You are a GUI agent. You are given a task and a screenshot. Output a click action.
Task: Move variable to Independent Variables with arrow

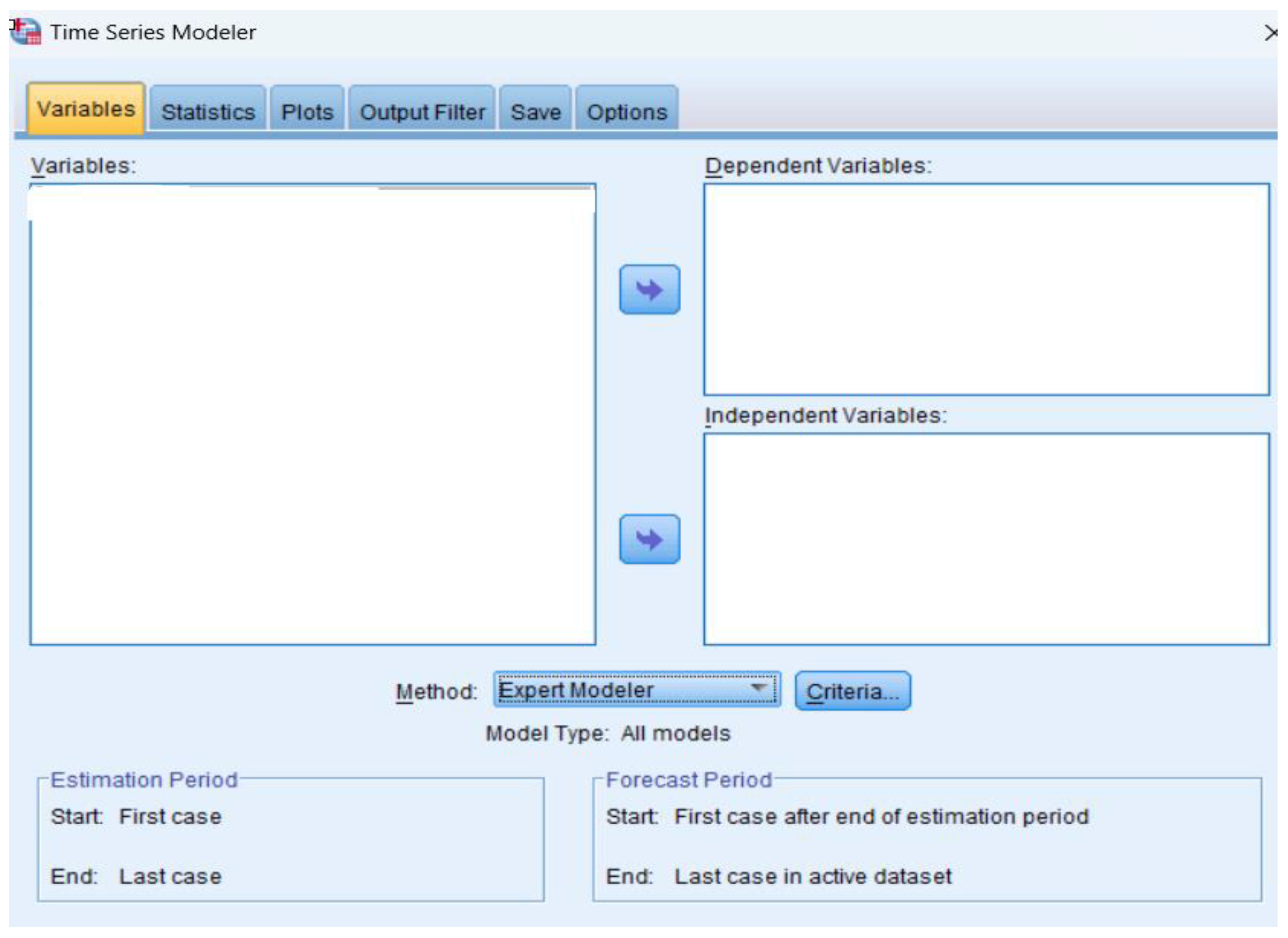coord(649,539)
